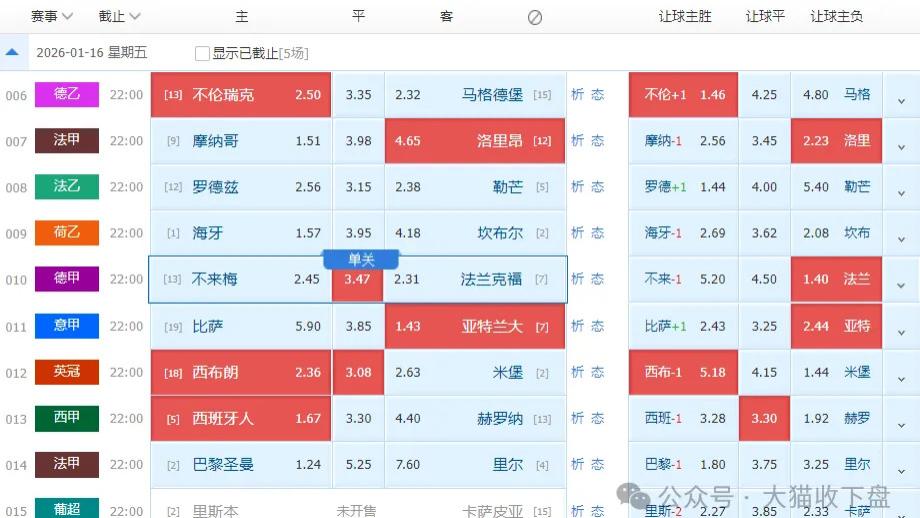Viewport: 920px width, 518px height.
Task: Tick the 显示已截止 checkbox
Action: (202, 53)
